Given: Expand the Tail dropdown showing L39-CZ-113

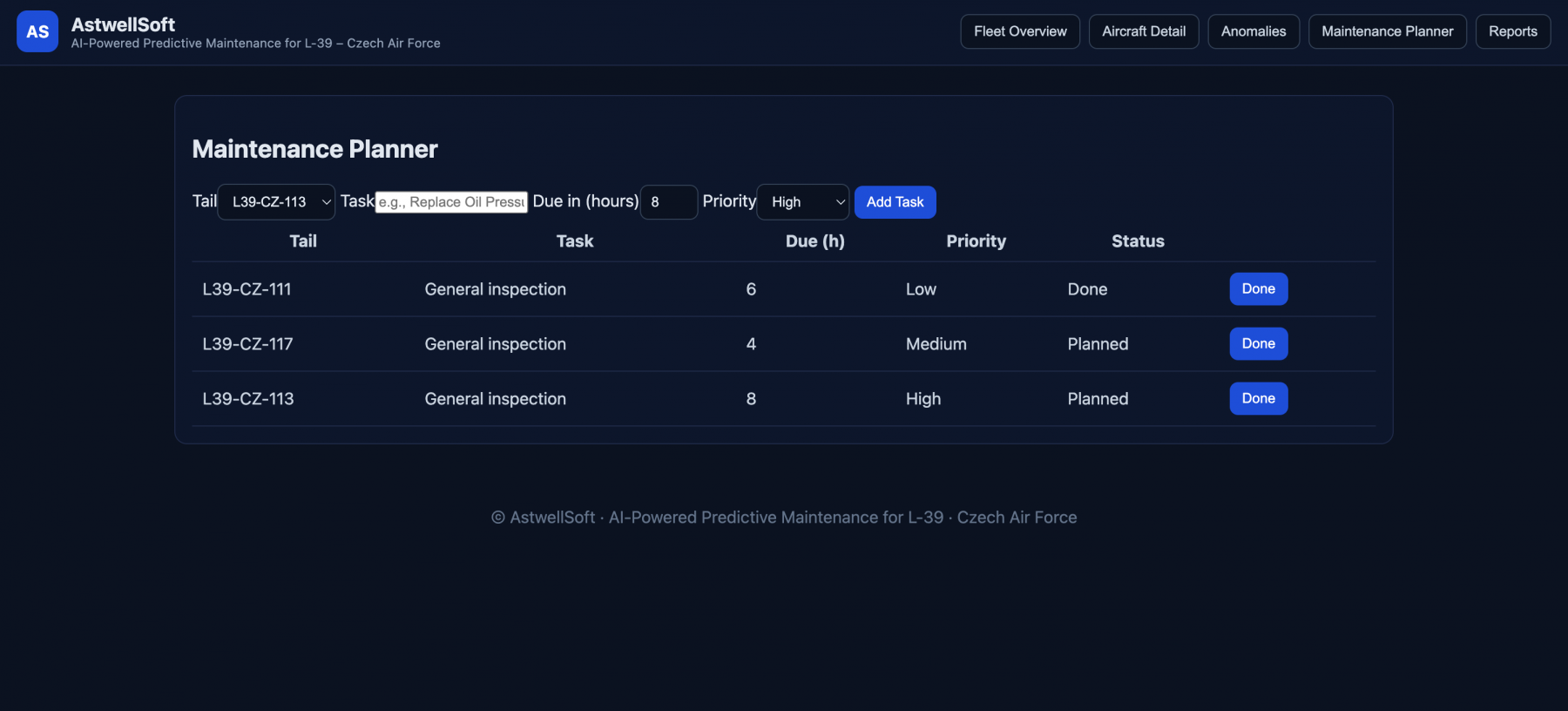Looking at the screenshot, I should [x=276, y=202].
